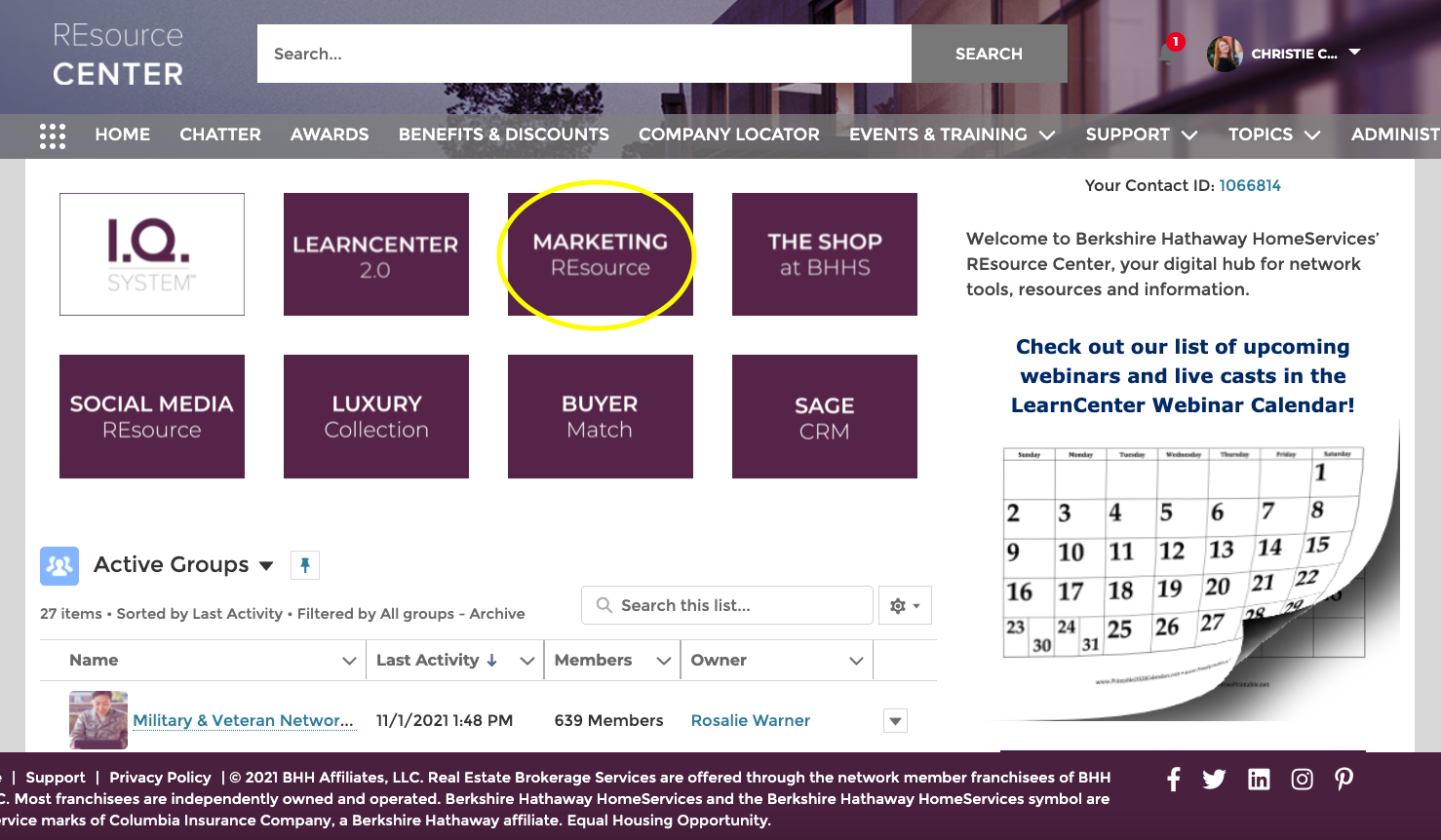The image size is (1441, 840).
Task: Open the CHATTER nav item
Action: pos(220,134)
